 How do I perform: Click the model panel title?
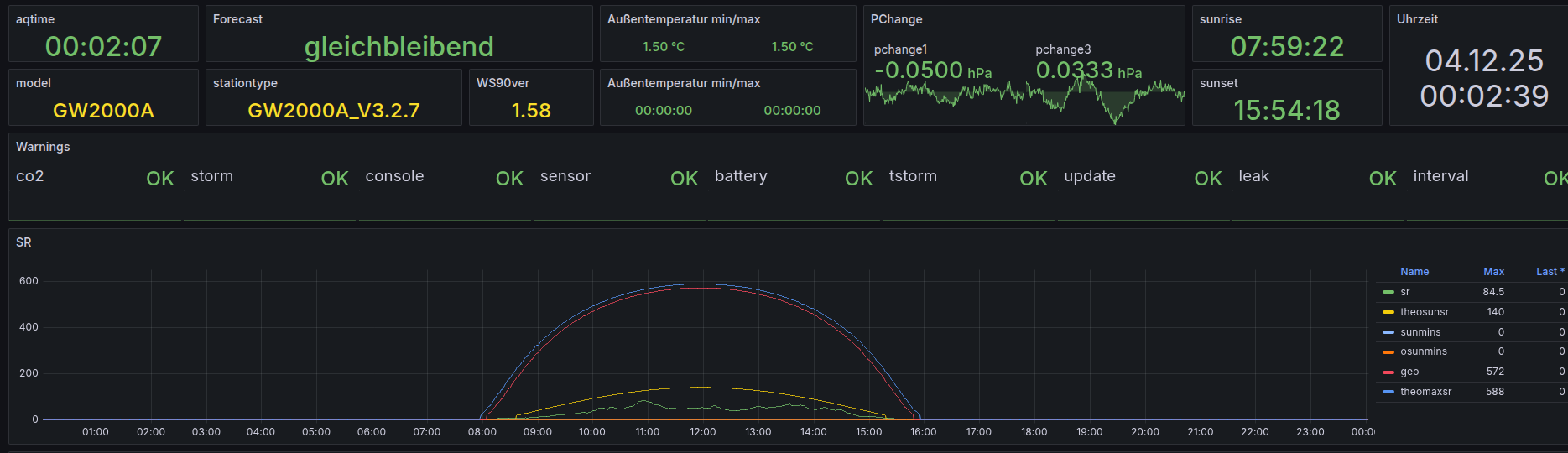pos(34,83)
